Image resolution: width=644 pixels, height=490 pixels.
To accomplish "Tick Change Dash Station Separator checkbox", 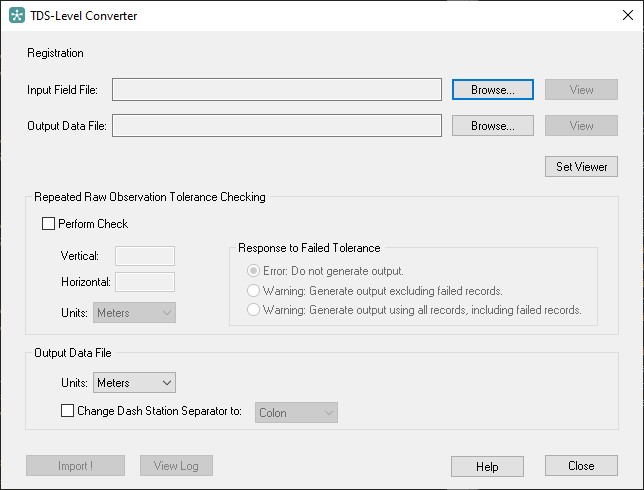I will click(x=67, y=411).
